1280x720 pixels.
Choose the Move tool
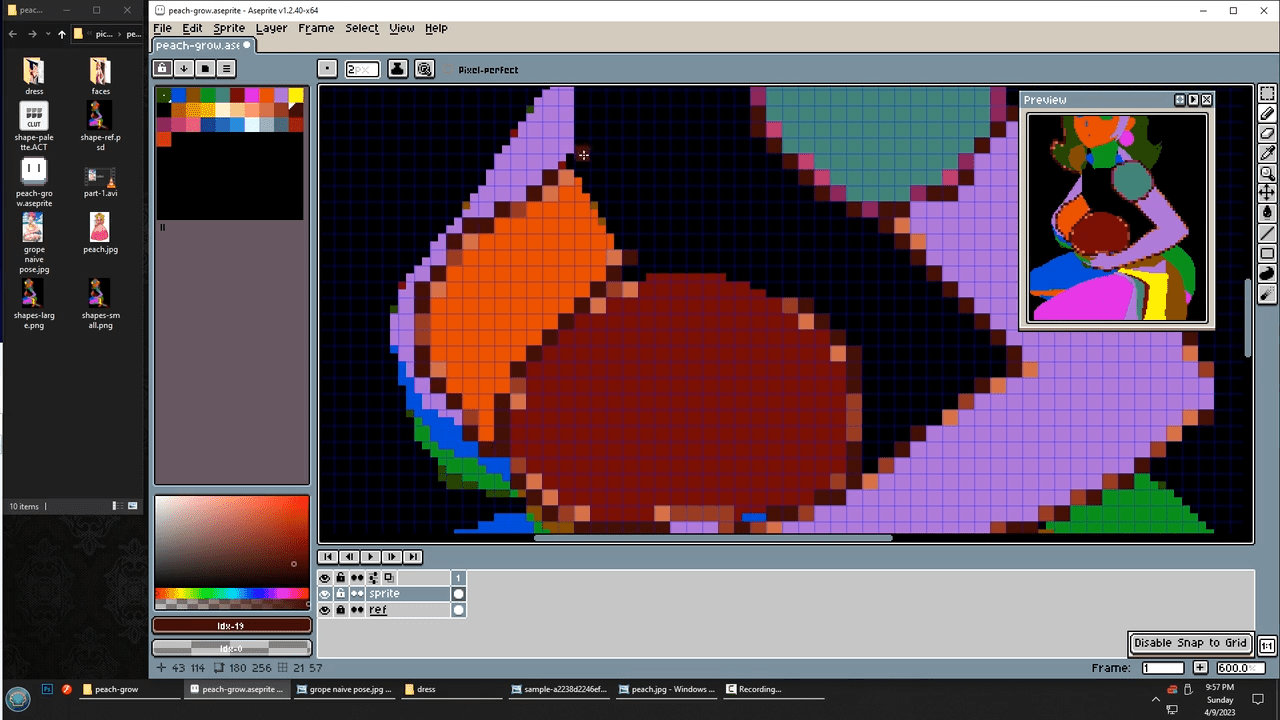pos(1267,192)
